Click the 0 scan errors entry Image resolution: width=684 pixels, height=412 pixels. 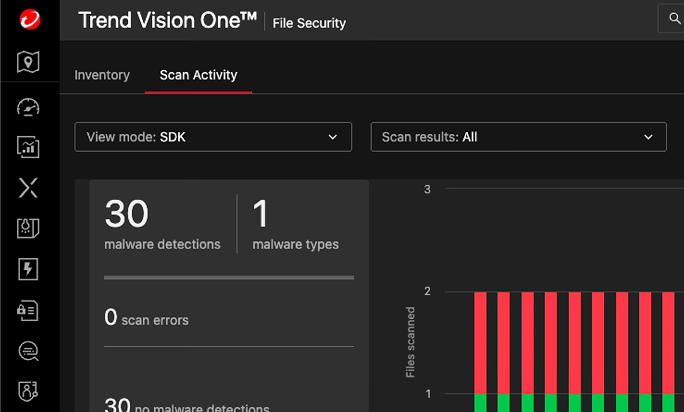pos(146,319)
